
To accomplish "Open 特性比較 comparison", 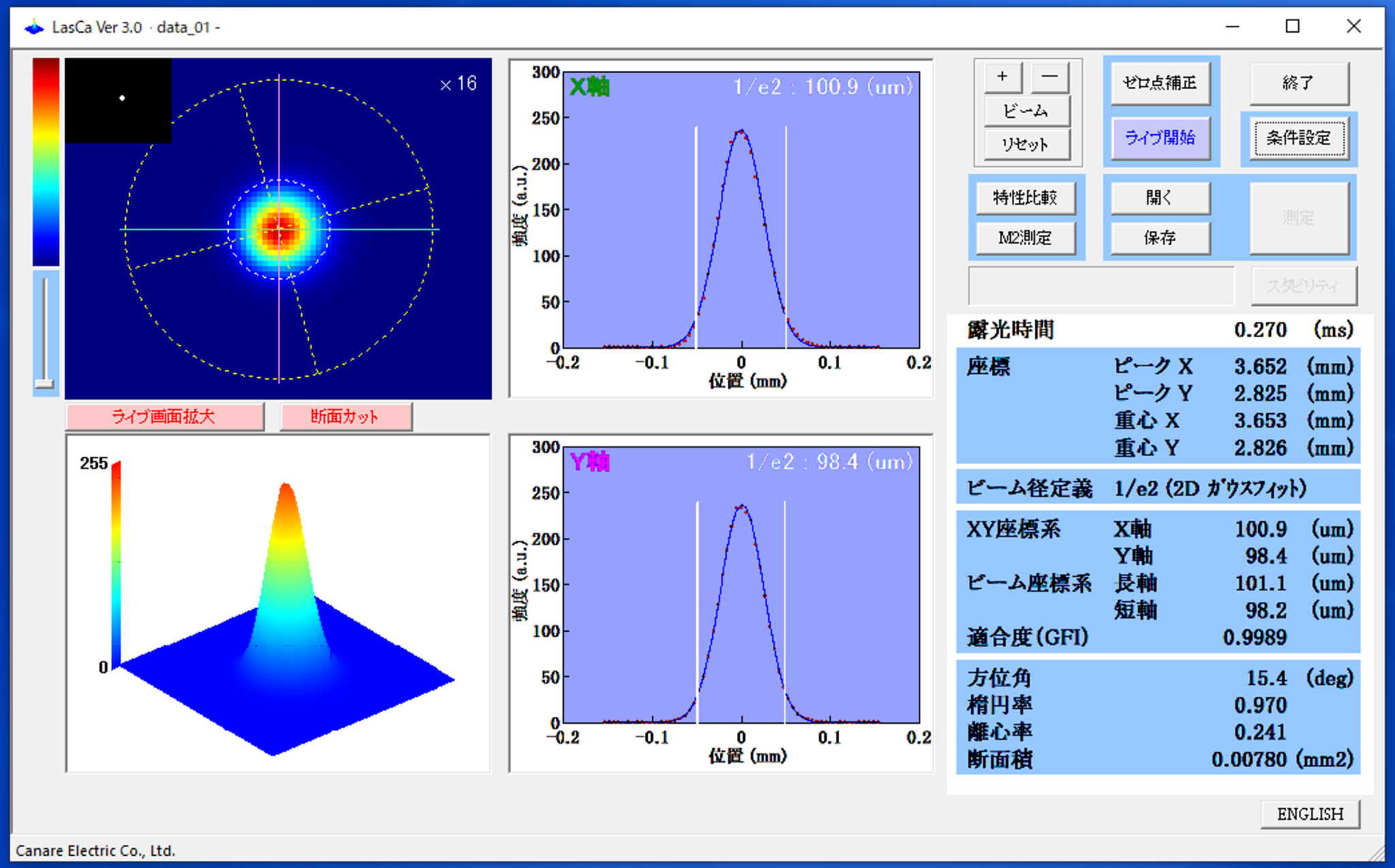I will pos(1025,198).
